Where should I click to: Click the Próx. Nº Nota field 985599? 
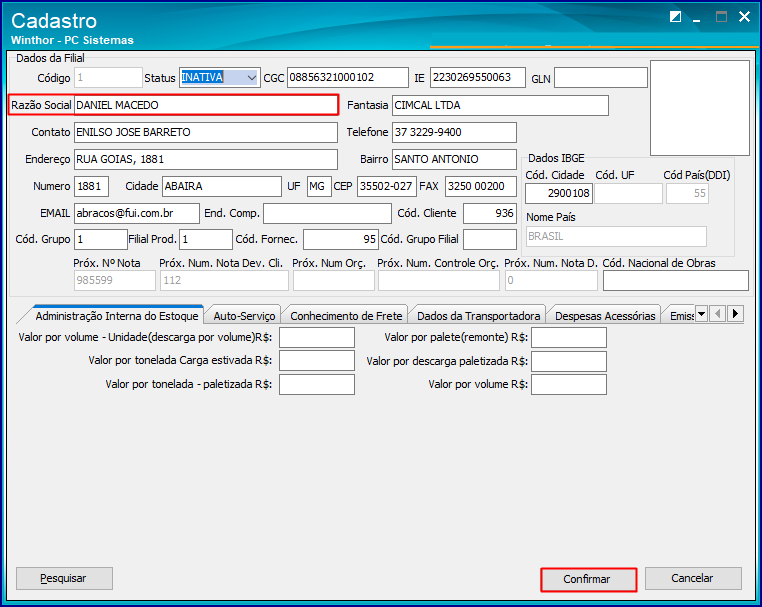pyautogui.click(x=115, y=280)
